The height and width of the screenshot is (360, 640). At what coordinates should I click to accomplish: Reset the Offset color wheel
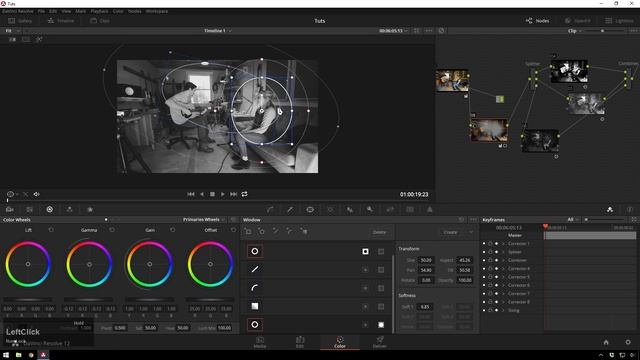(x=233, y=230)
